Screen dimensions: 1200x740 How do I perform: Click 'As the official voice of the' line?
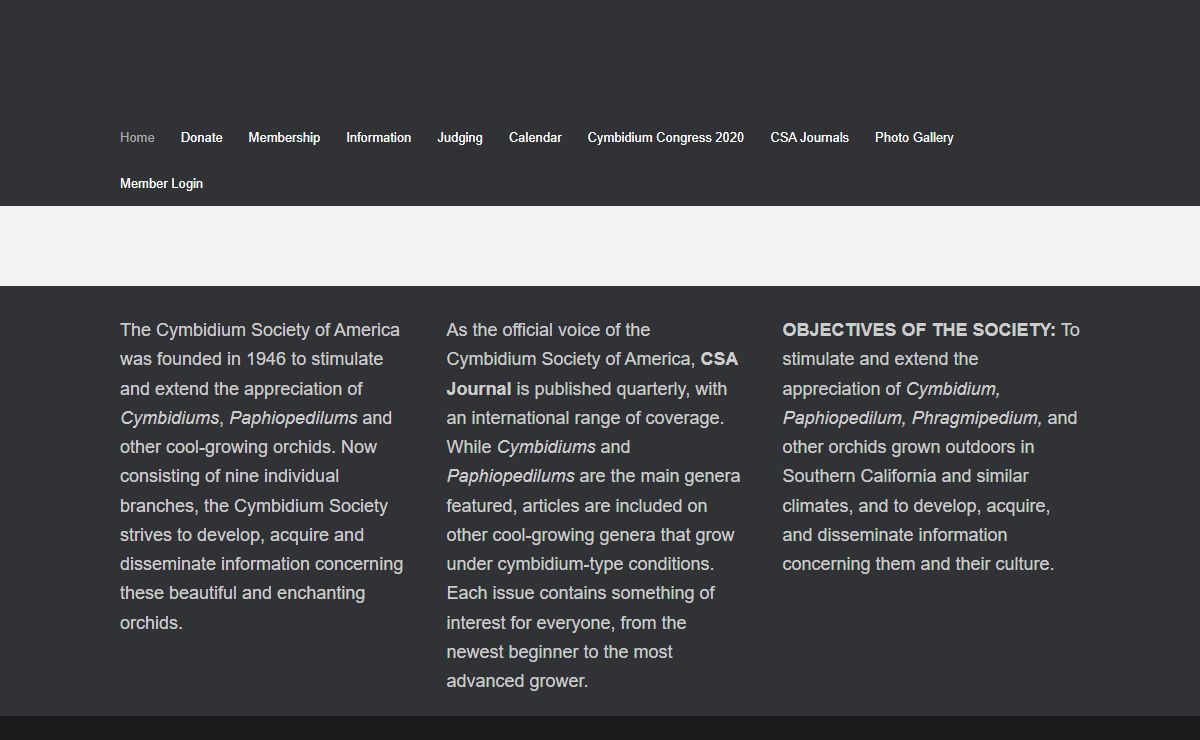click(x=548, y=330)
